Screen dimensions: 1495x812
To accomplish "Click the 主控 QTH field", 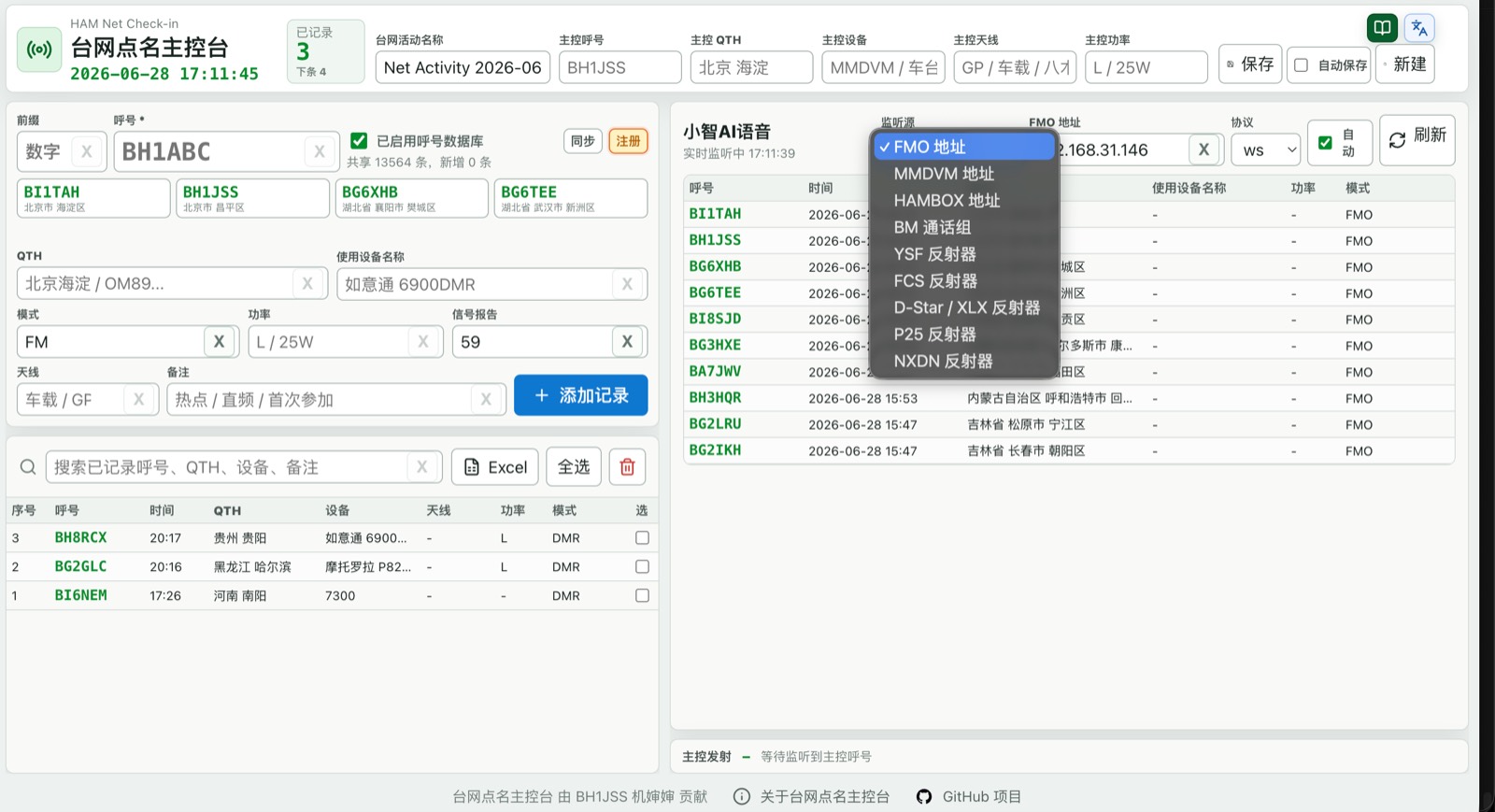I will tap(751, 67).
